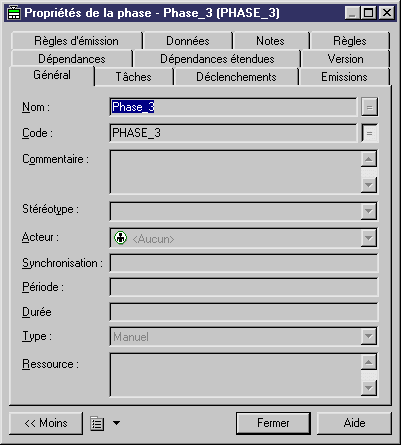Viewport: 401px width, 445px height.
Task: Open the arrow next to properties menu icon
Action: (x=116, y=423)
